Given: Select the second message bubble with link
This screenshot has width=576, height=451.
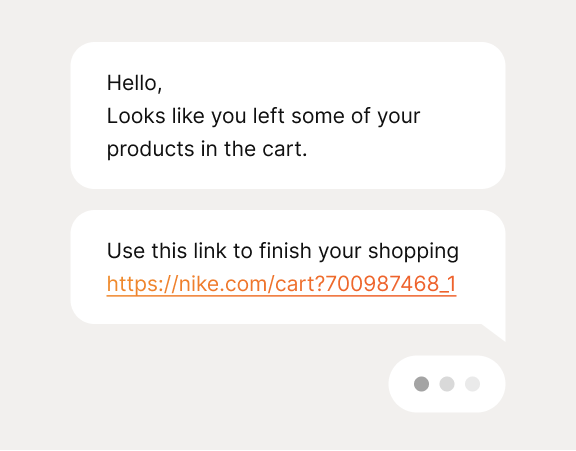Looking at the screenshot, I should coord(288,267).
